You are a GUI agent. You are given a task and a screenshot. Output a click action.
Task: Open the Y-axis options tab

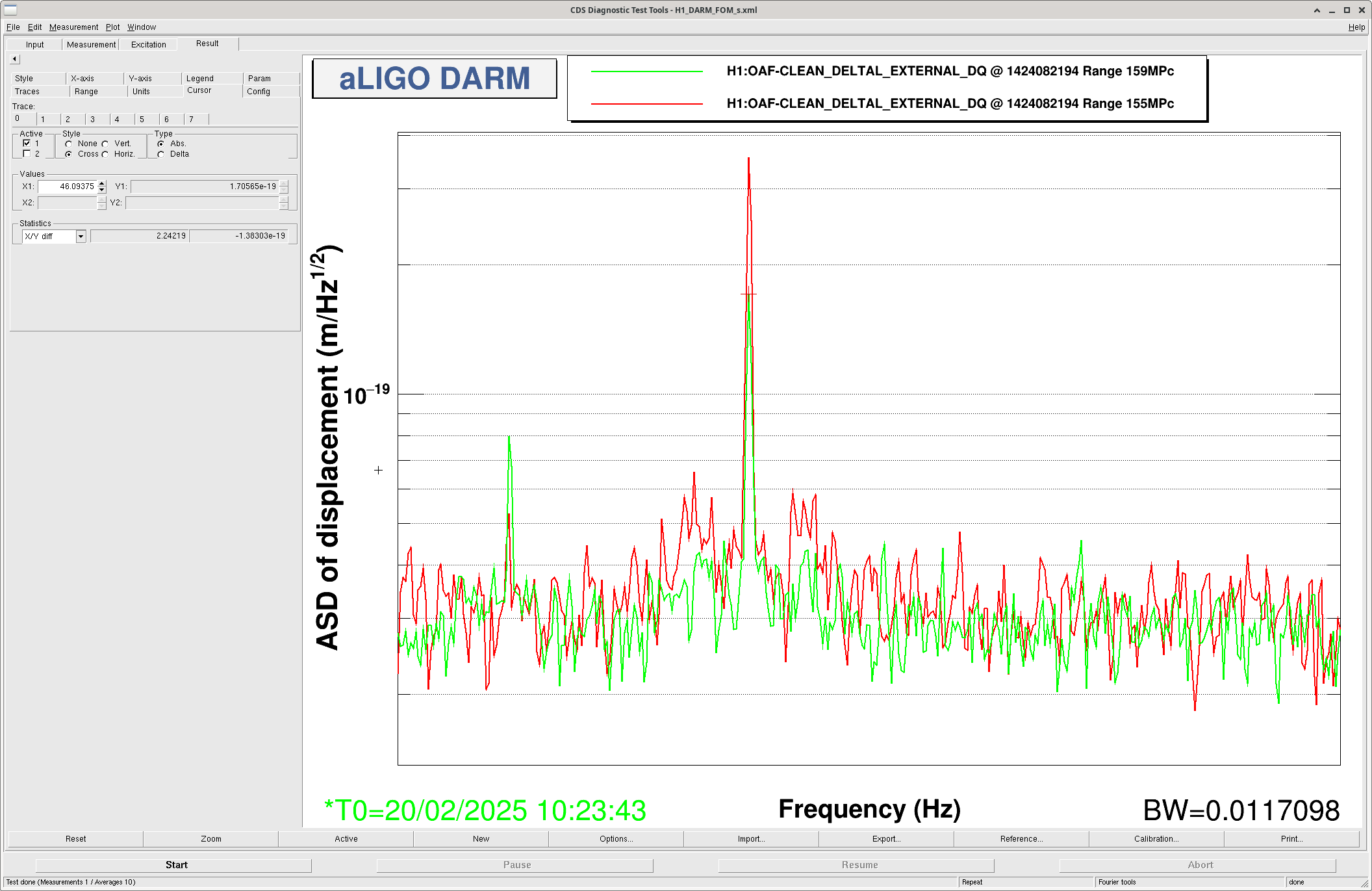(153, 79)
